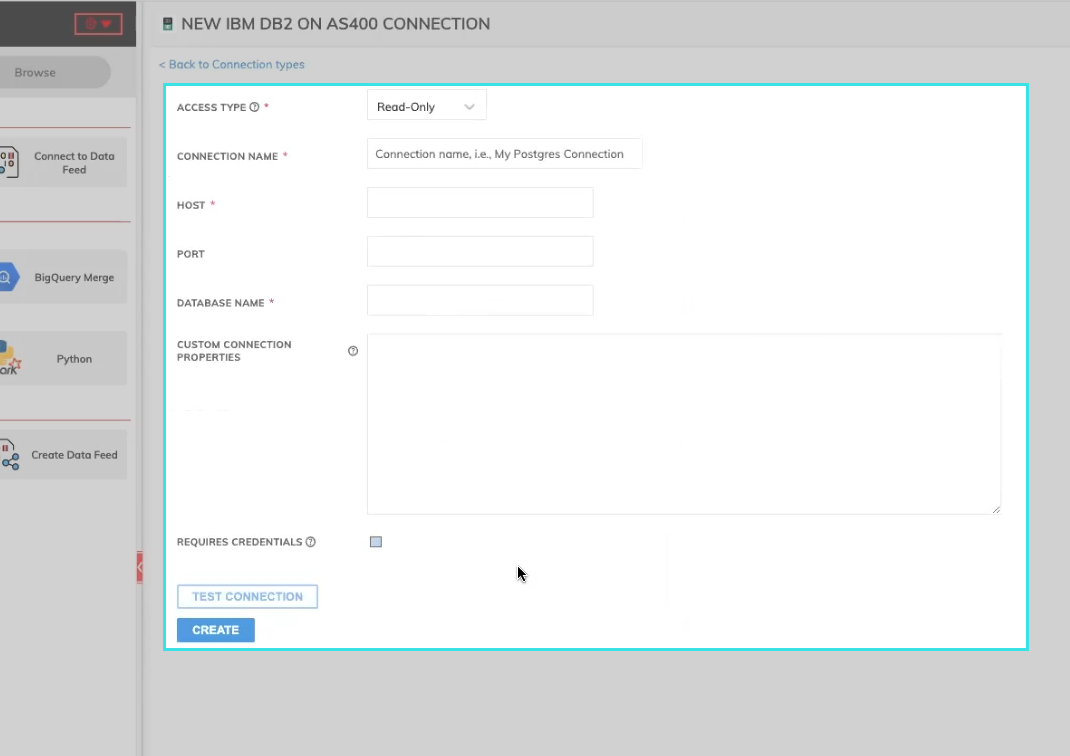Click the Connection Name input field
1070x756 pixels.
click(504, 154)
